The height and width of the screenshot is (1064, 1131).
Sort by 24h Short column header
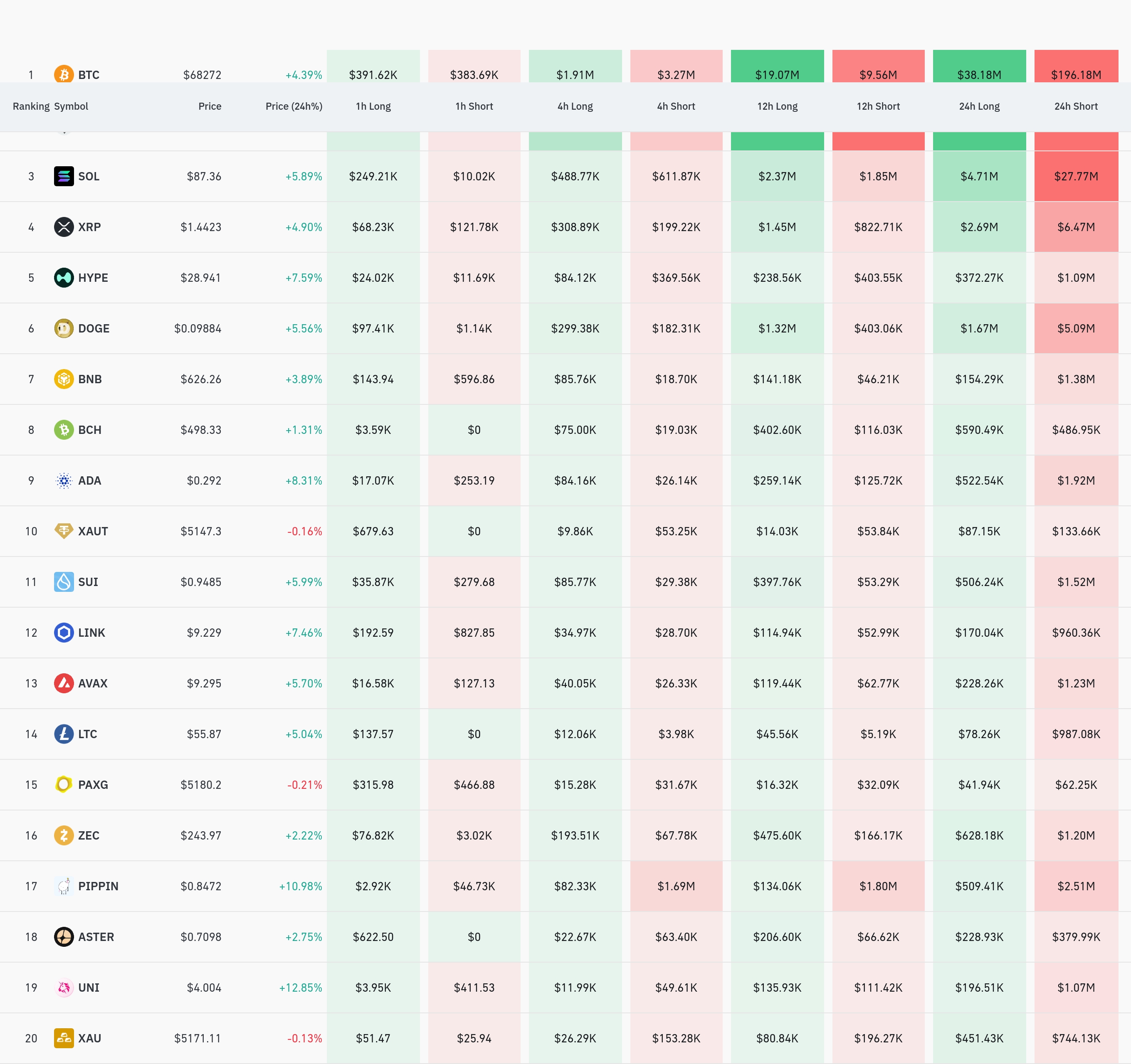click(1075, 106)
